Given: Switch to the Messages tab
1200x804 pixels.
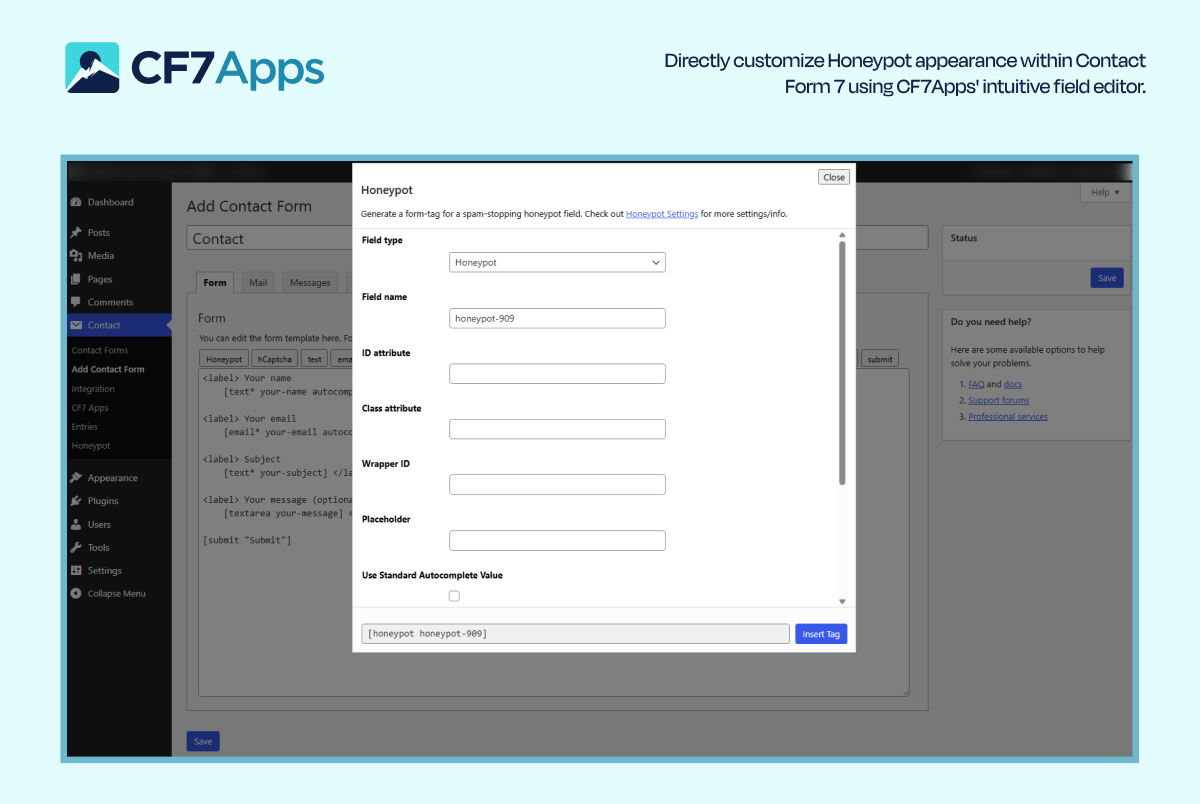Looking at the screenshot, I should (x=310, y=282).
